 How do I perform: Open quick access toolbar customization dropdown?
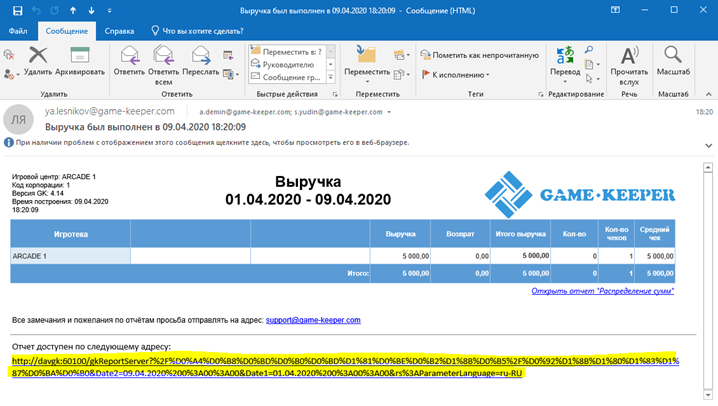point(109,11)
